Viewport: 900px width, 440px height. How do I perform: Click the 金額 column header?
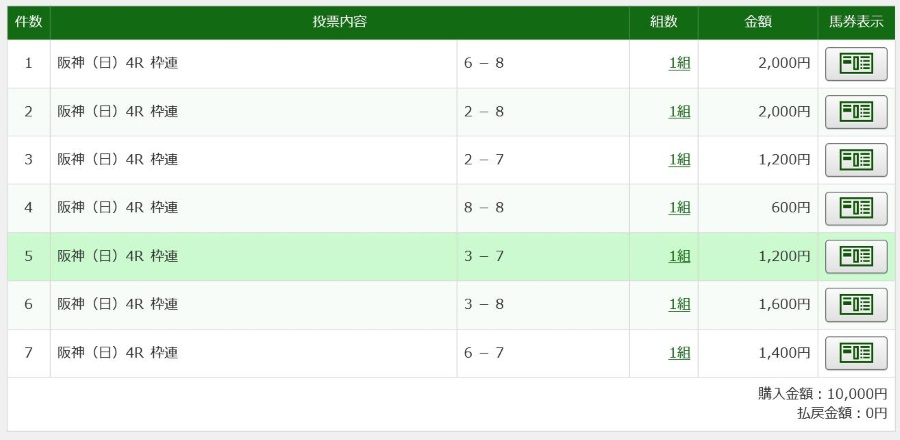758,22
